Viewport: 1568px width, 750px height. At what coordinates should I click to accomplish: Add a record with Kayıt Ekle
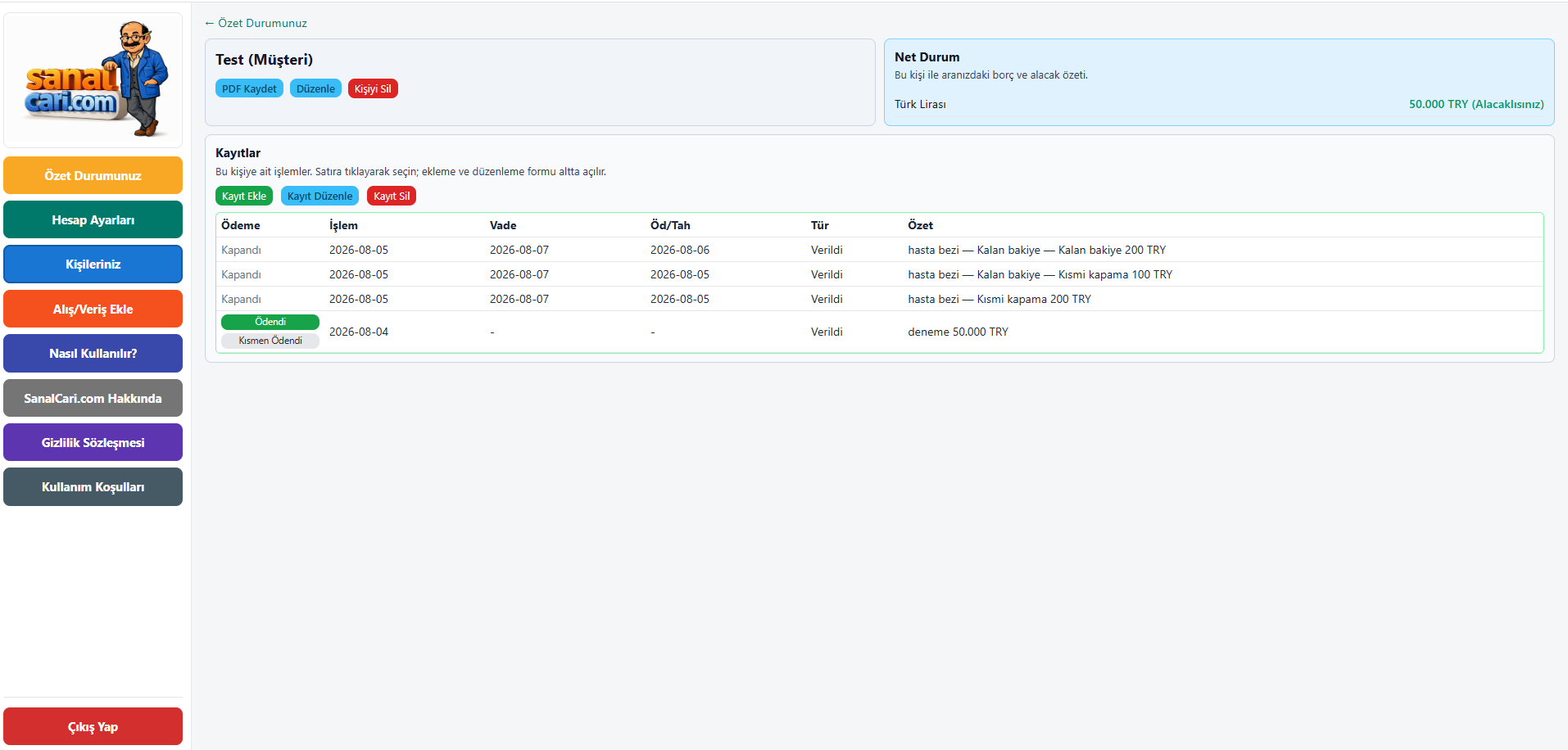pos(244,196)
